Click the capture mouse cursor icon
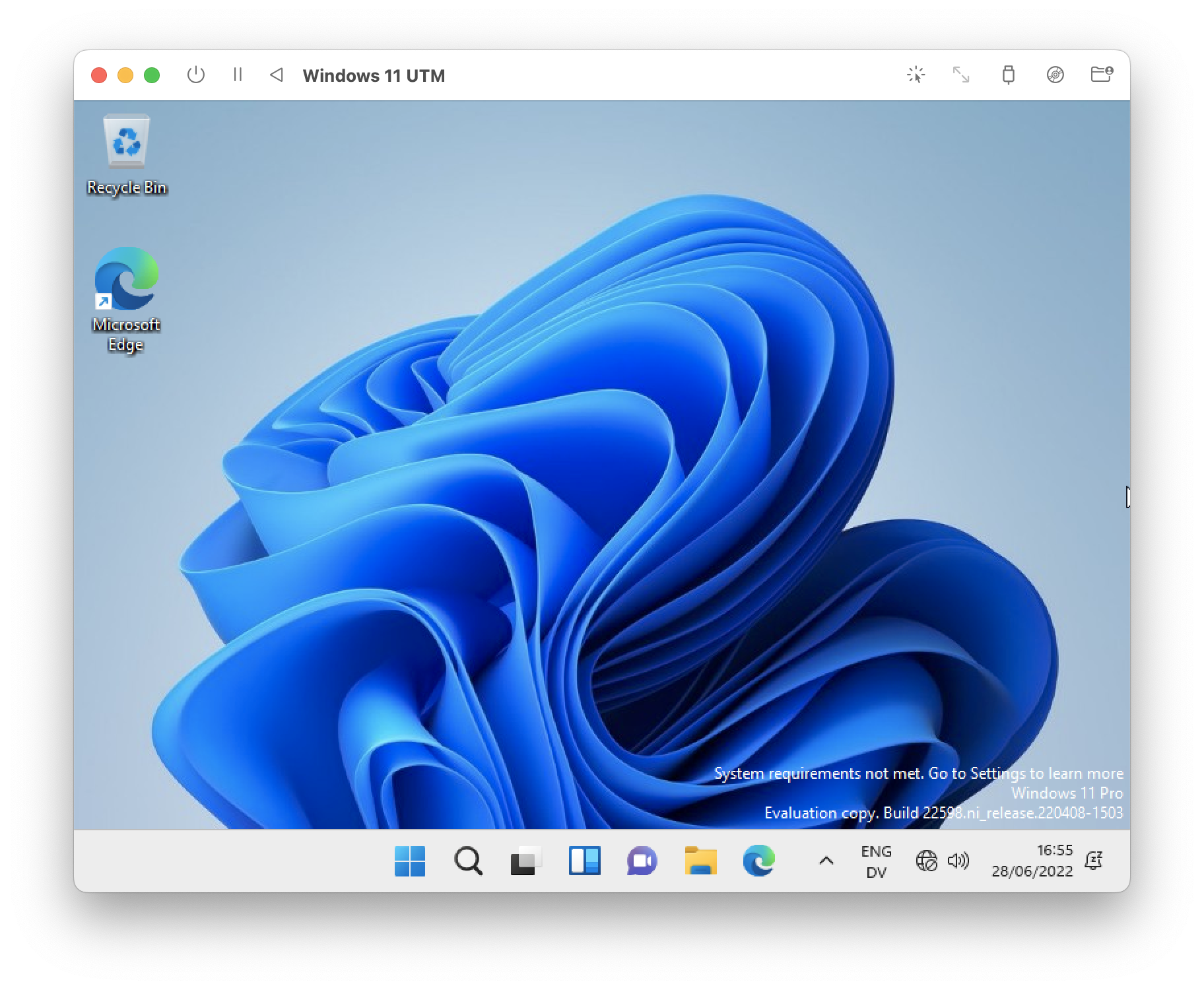The height and width of the screenshot is (990, 1204). click(916, 75)
